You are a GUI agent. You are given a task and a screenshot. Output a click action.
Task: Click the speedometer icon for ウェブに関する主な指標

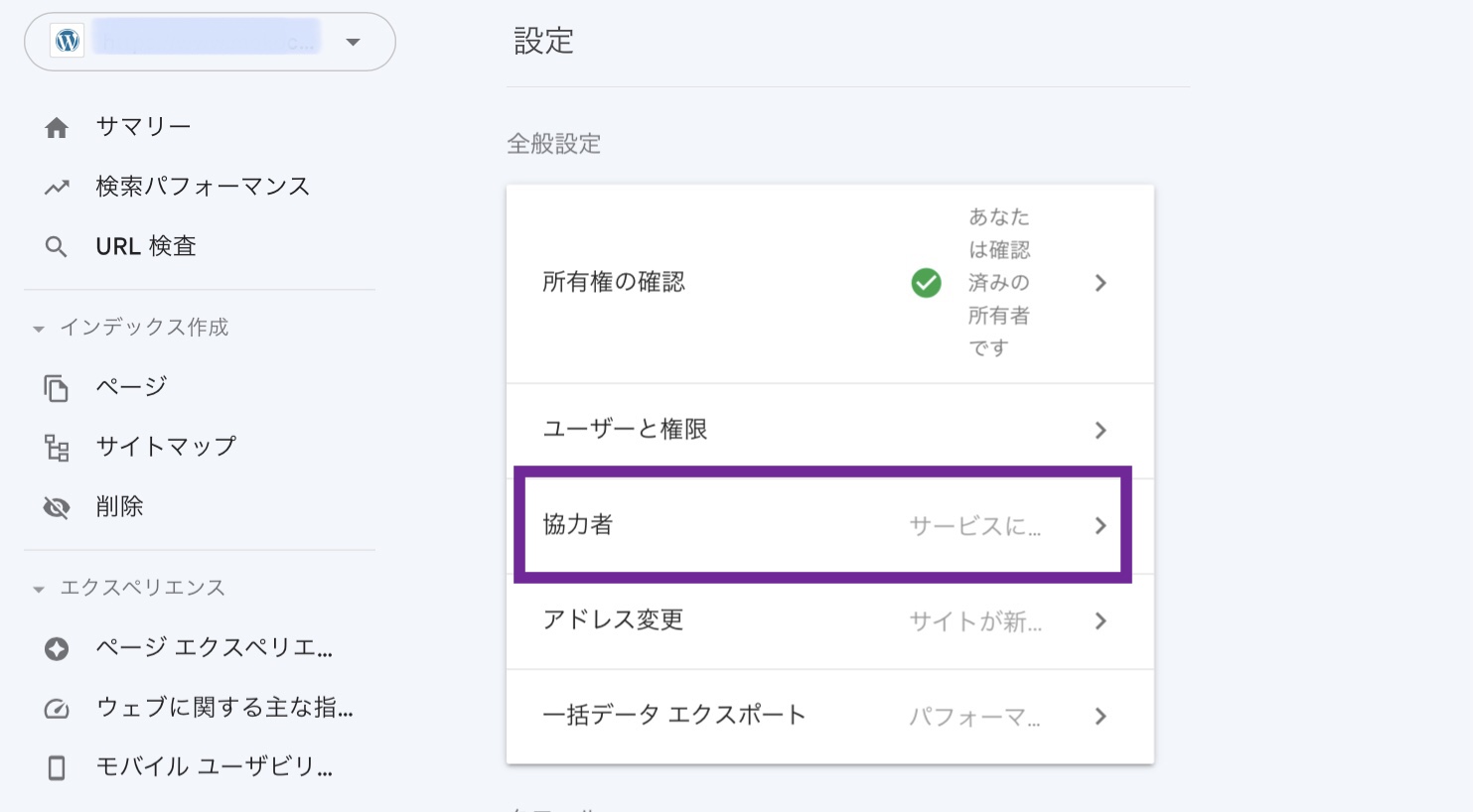coord(57,709)
